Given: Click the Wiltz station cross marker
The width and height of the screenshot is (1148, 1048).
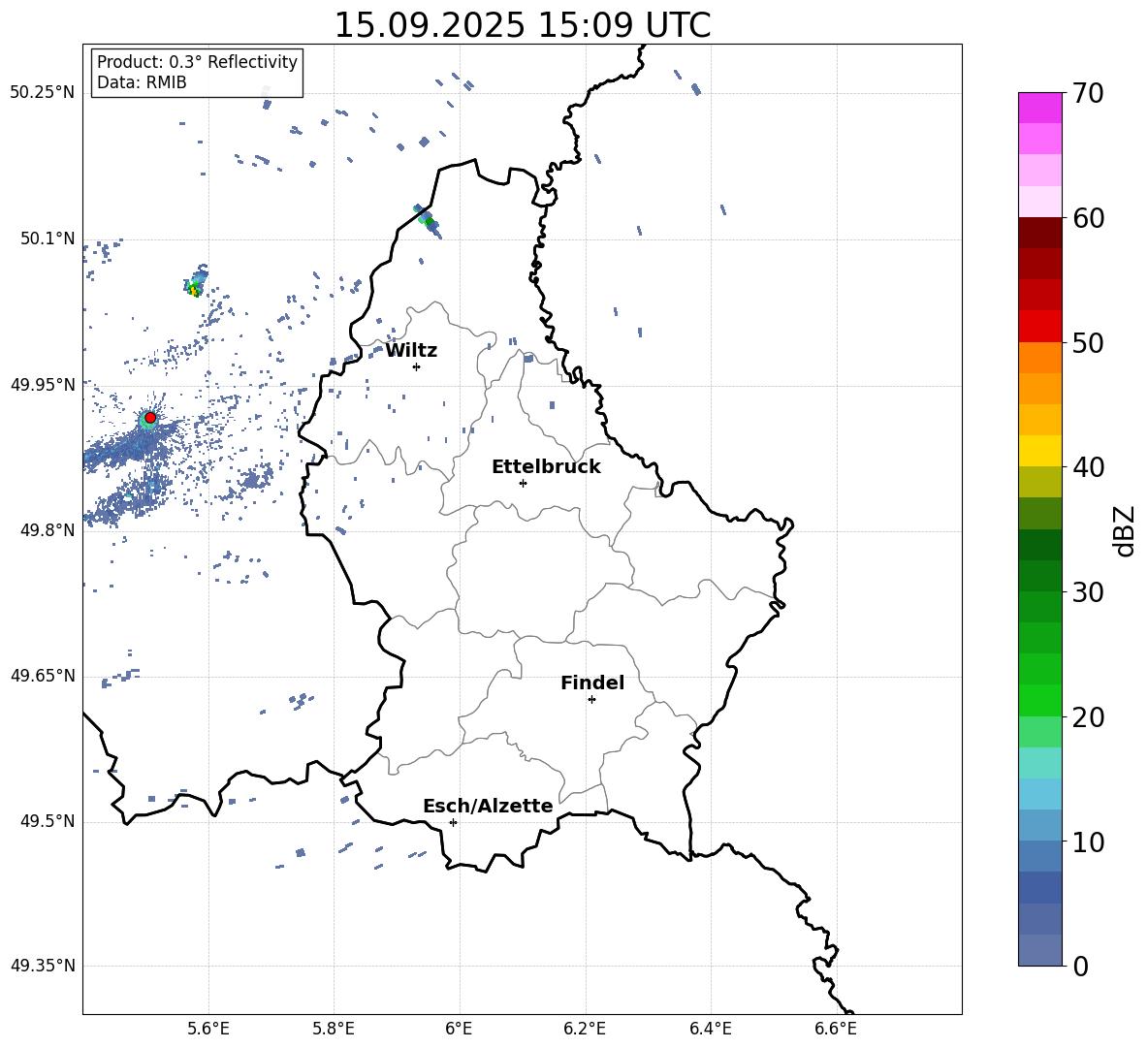Looking at the screenshot, I should 416,366.
